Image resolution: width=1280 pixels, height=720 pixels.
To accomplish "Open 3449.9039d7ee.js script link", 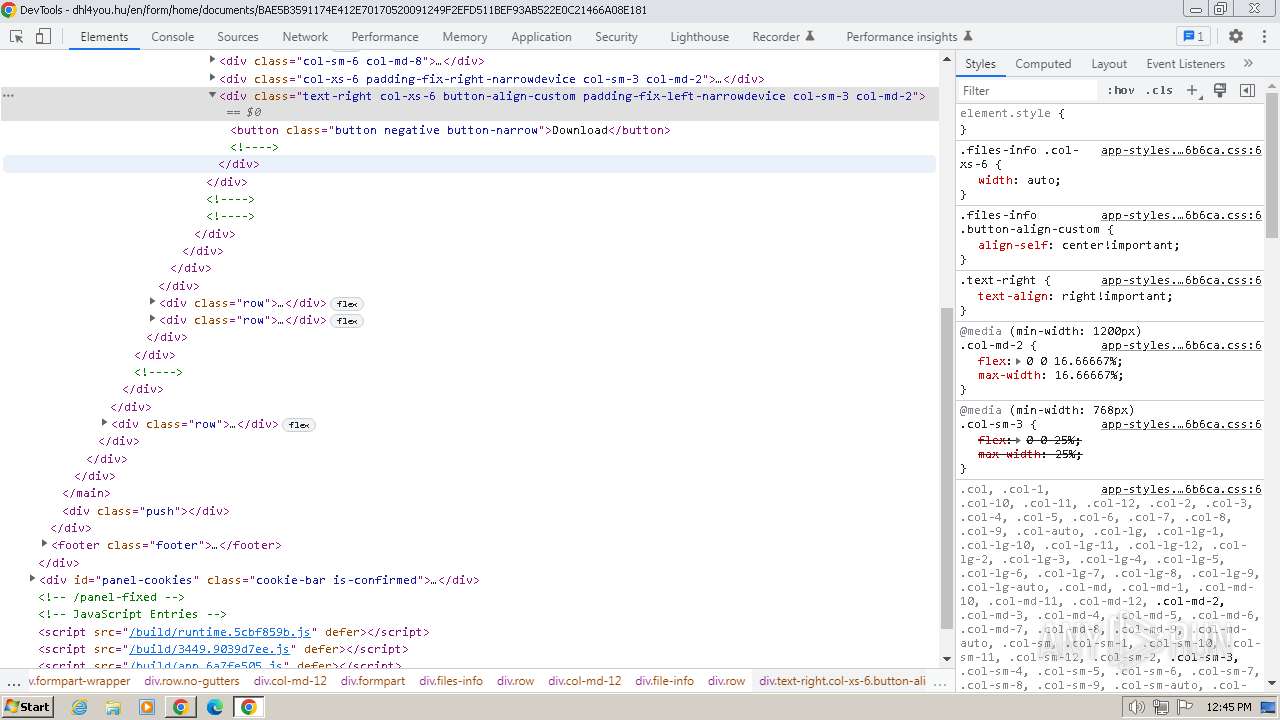I will (x=209, y=649).
